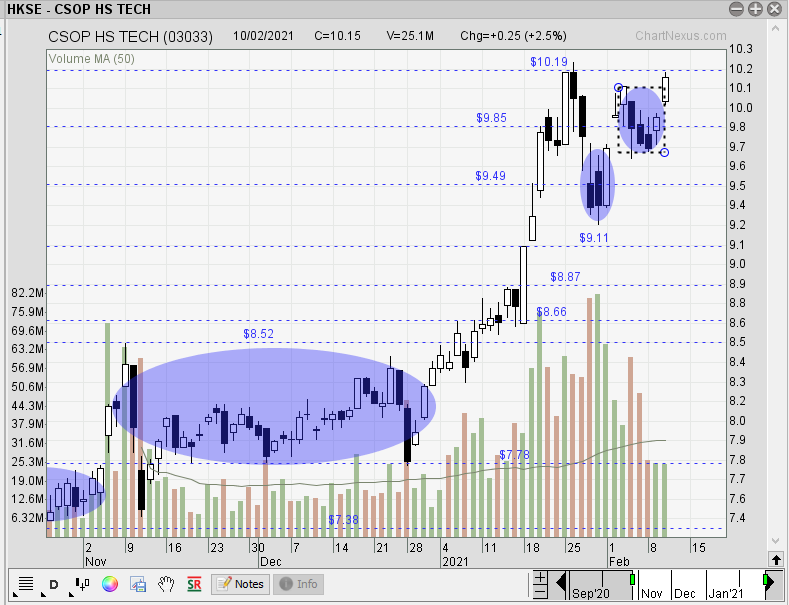Close the CSOP HS TECH chart window
Screen dimensions: 789x605
(x=774, y=9)
